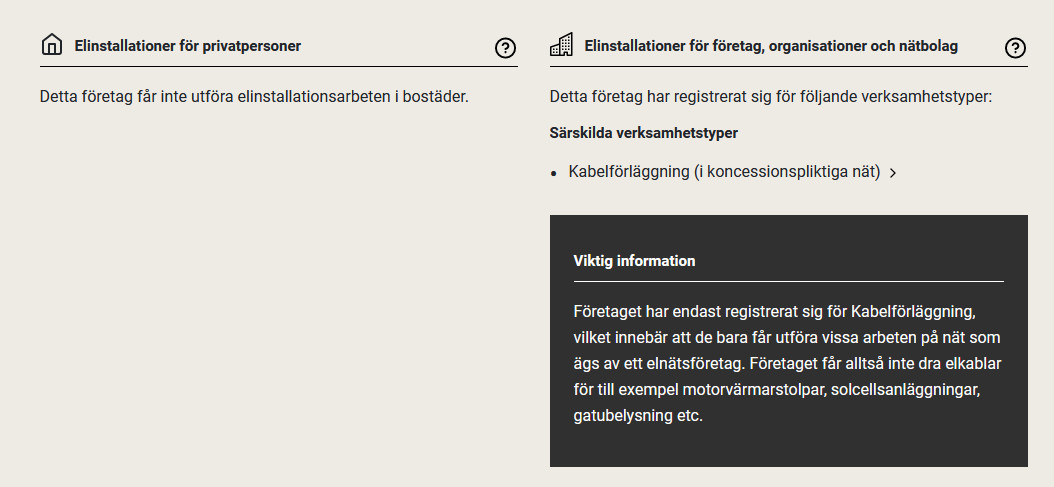
Task: Expand the chevron arrow after Kabelförläggning
Action: [893, 173]
